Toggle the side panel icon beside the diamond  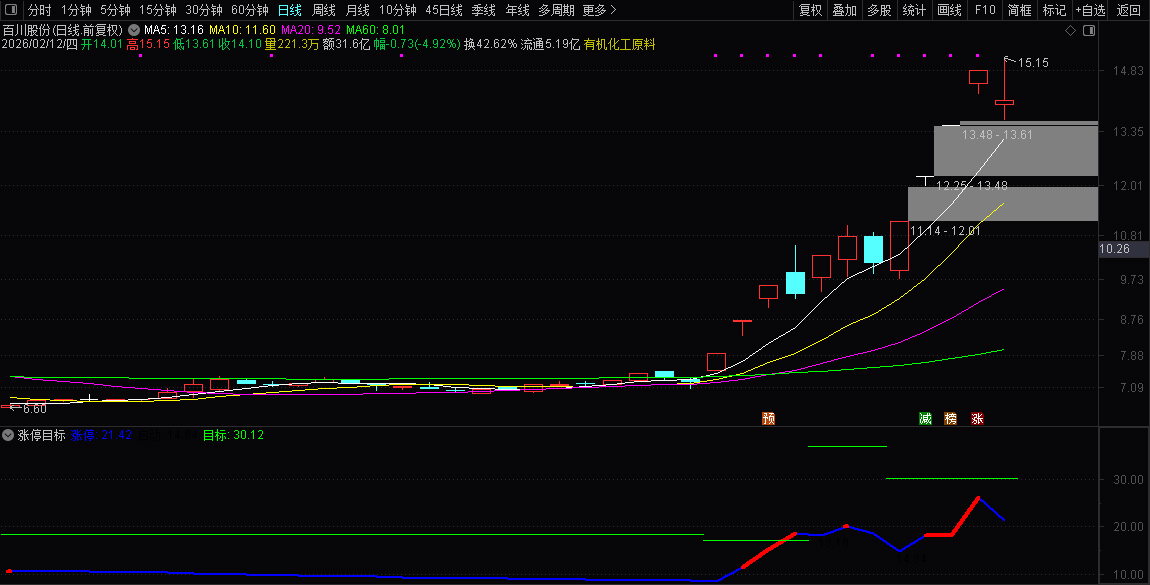pyautogui.click(x=1089, y=31)
